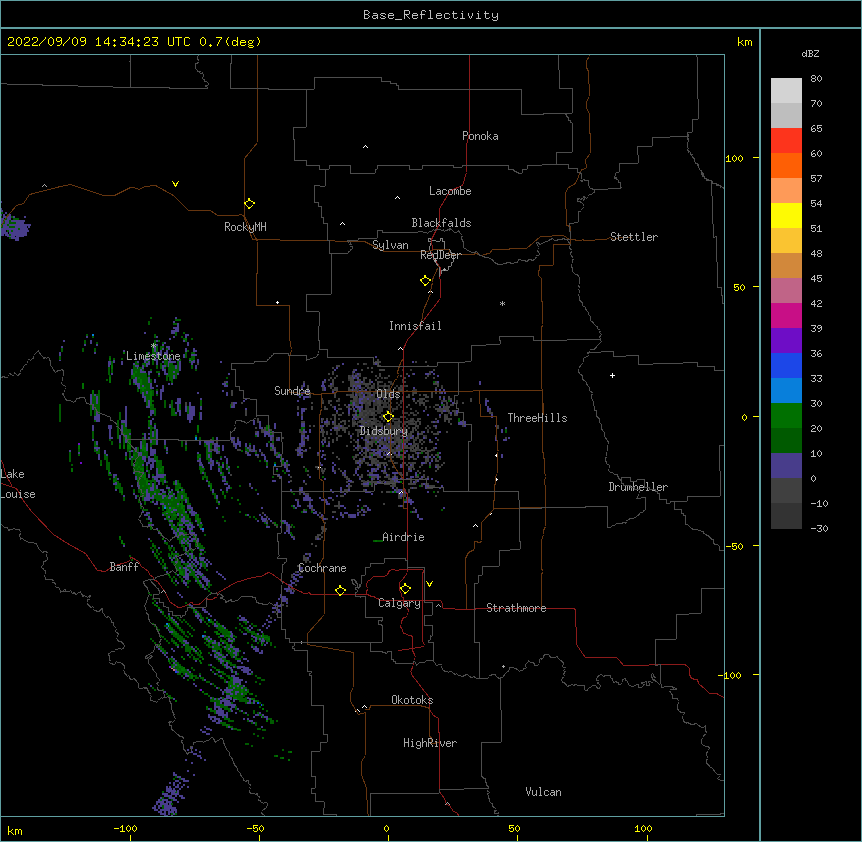Click the dBZ legend heading
This screenshot has width=862, height=842.
click(x=810, y=53)
